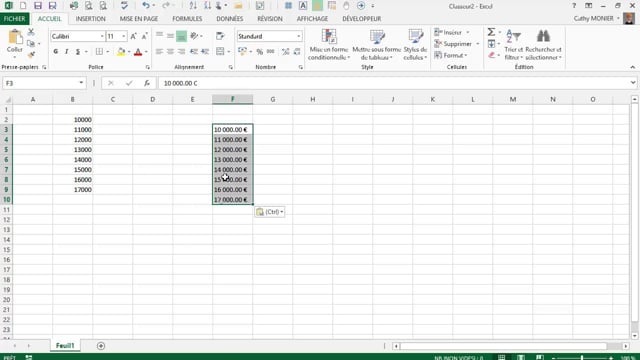Switch to the INSERTION ribbon tab
This screenshot has height=360, width=640.
[x=91, y=19]
